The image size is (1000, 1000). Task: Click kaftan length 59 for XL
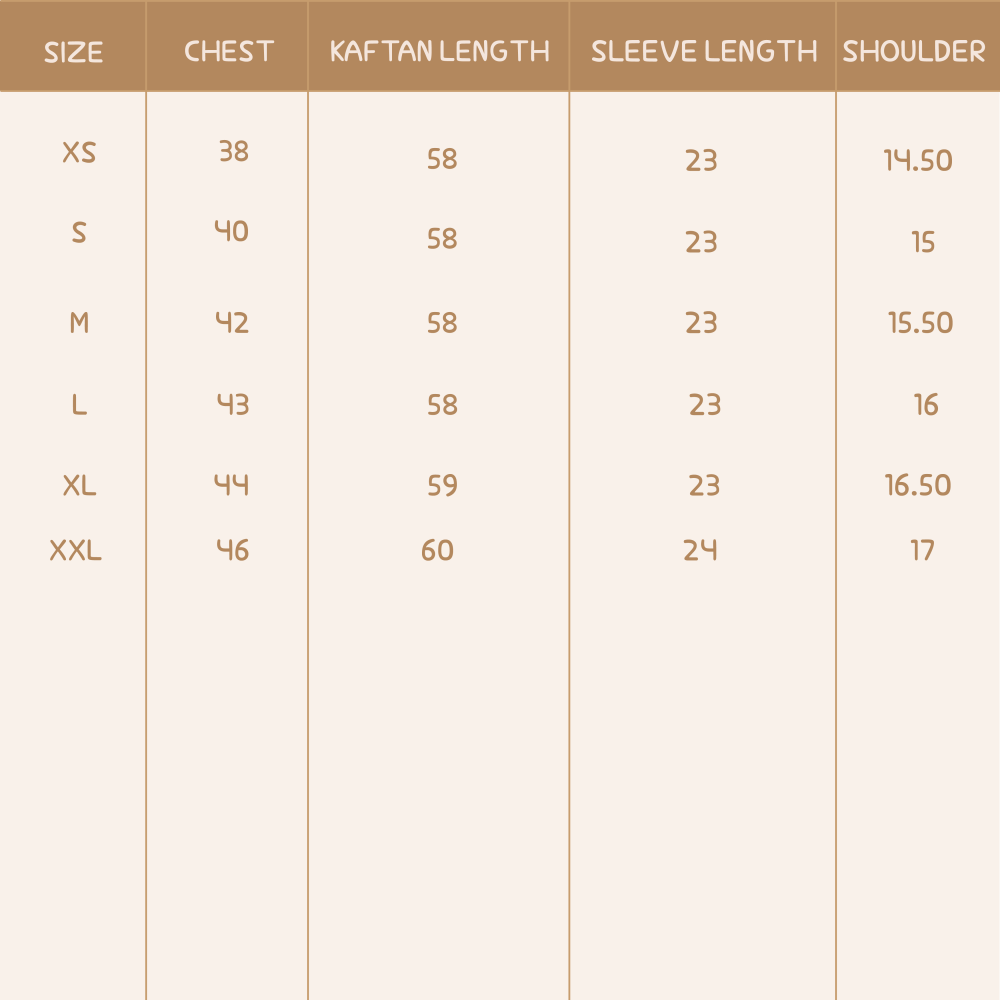tap(442, 486)
